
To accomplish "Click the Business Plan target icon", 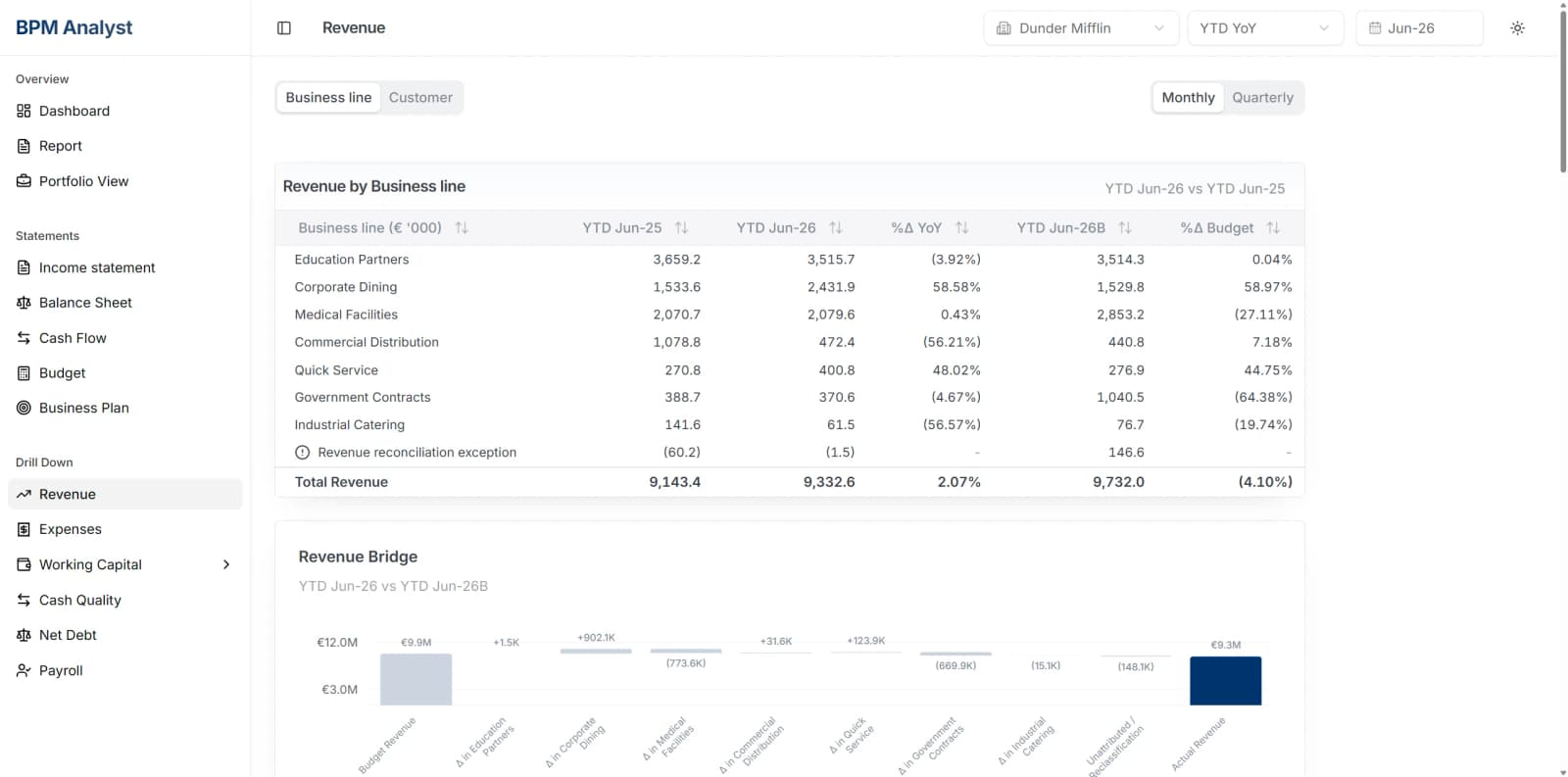I will (x=24, y=408).
